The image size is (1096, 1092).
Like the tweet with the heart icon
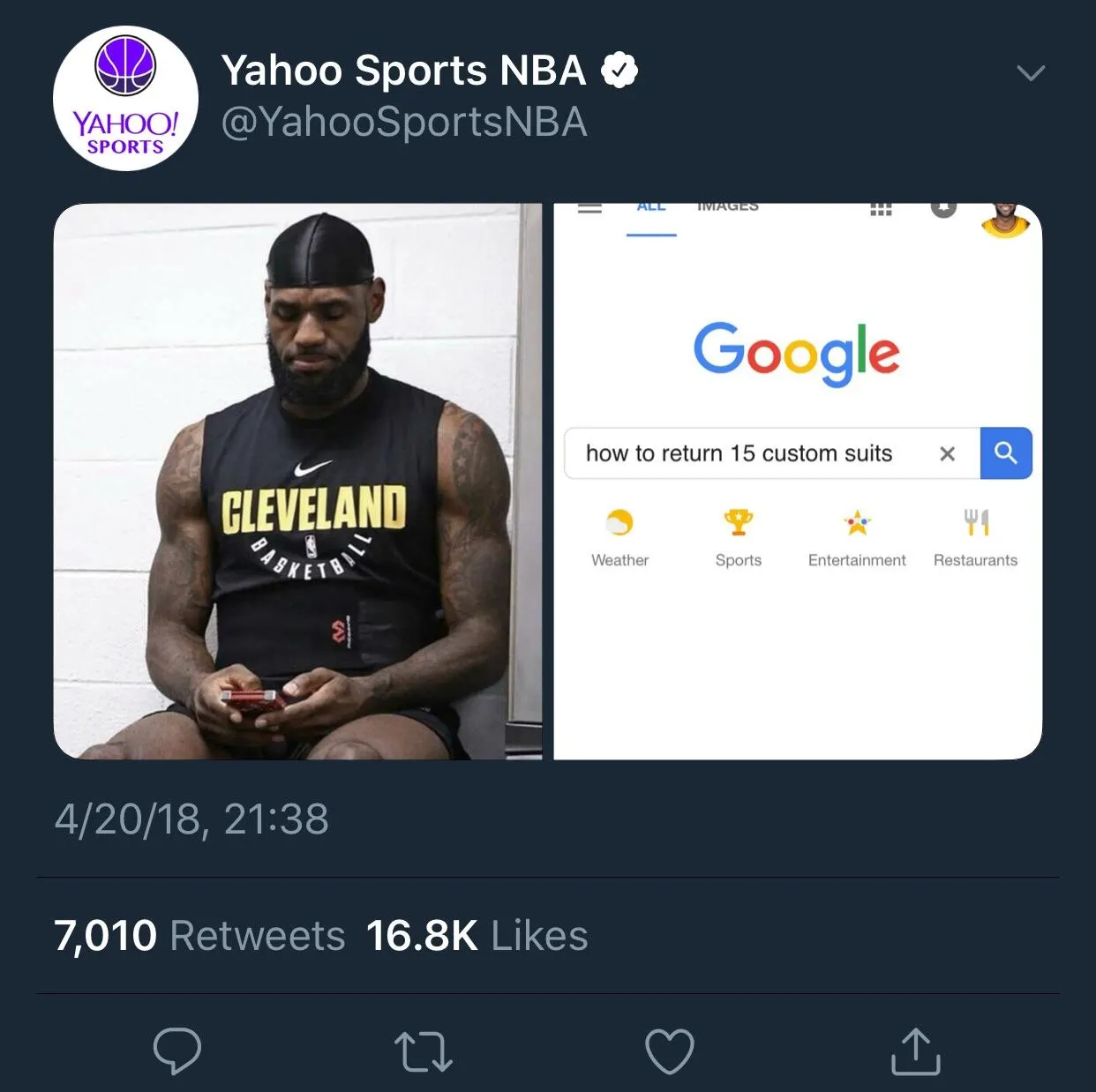click(670, 1051)
